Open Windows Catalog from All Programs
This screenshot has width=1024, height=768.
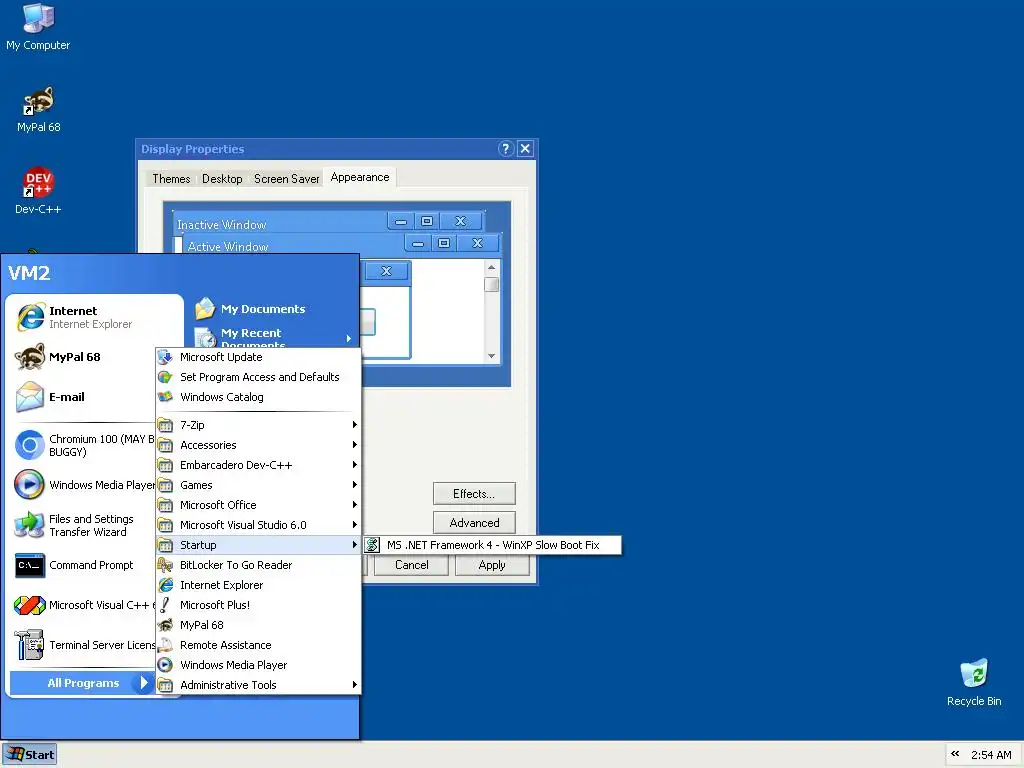(259, 397)
